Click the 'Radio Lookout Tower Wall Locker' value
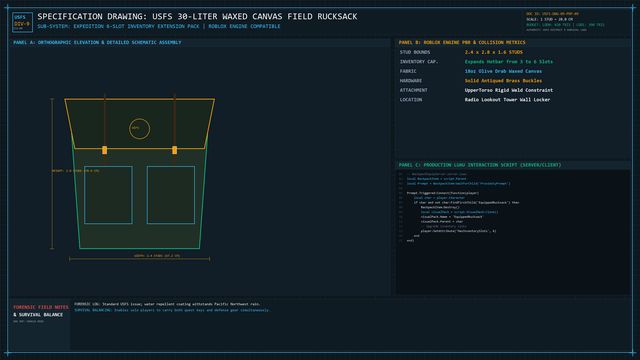640x360 pixels. (x=507, y=100)
